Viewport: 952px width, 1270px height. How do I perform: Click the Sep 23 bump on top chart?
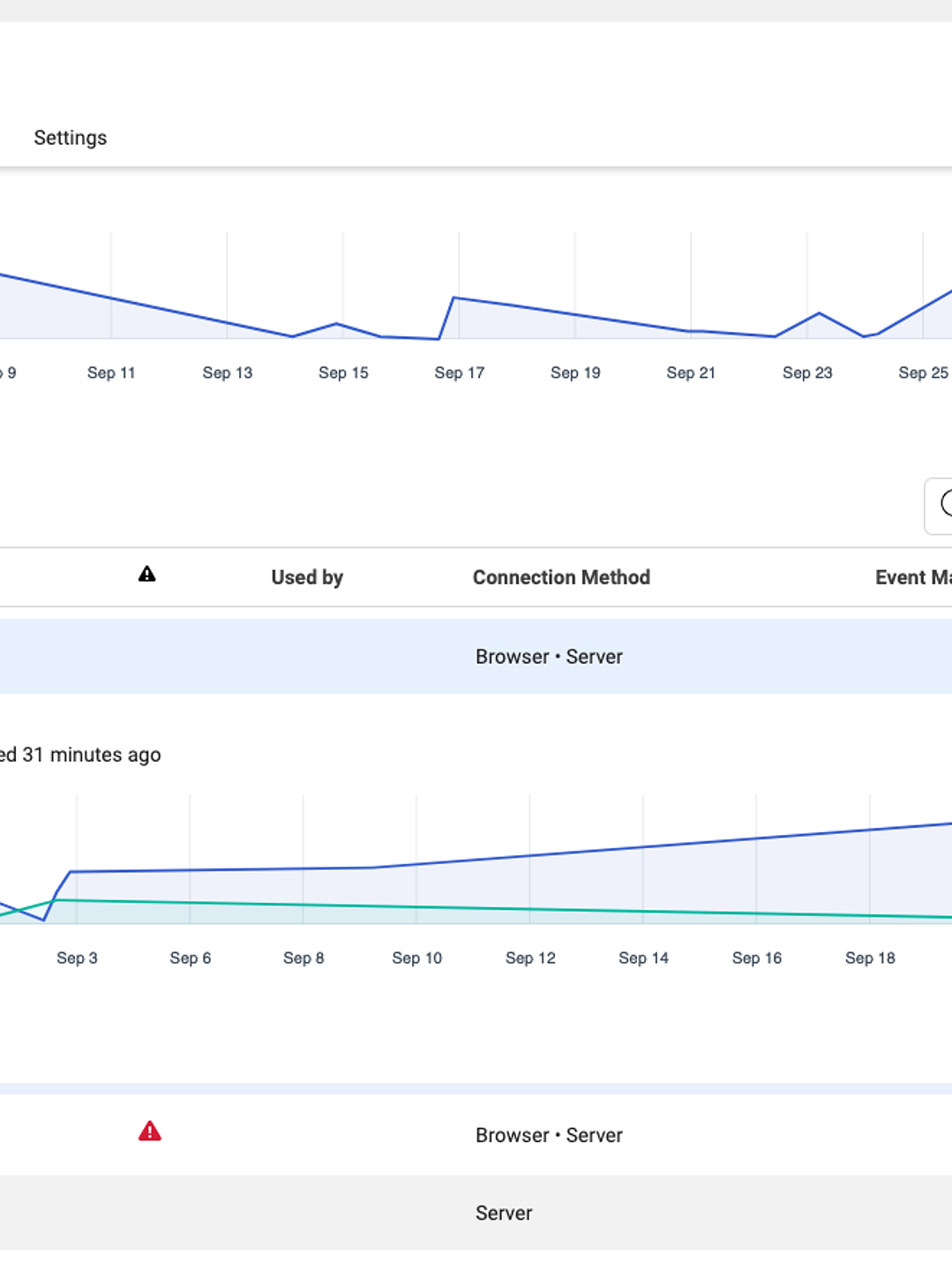pos(819,313)
